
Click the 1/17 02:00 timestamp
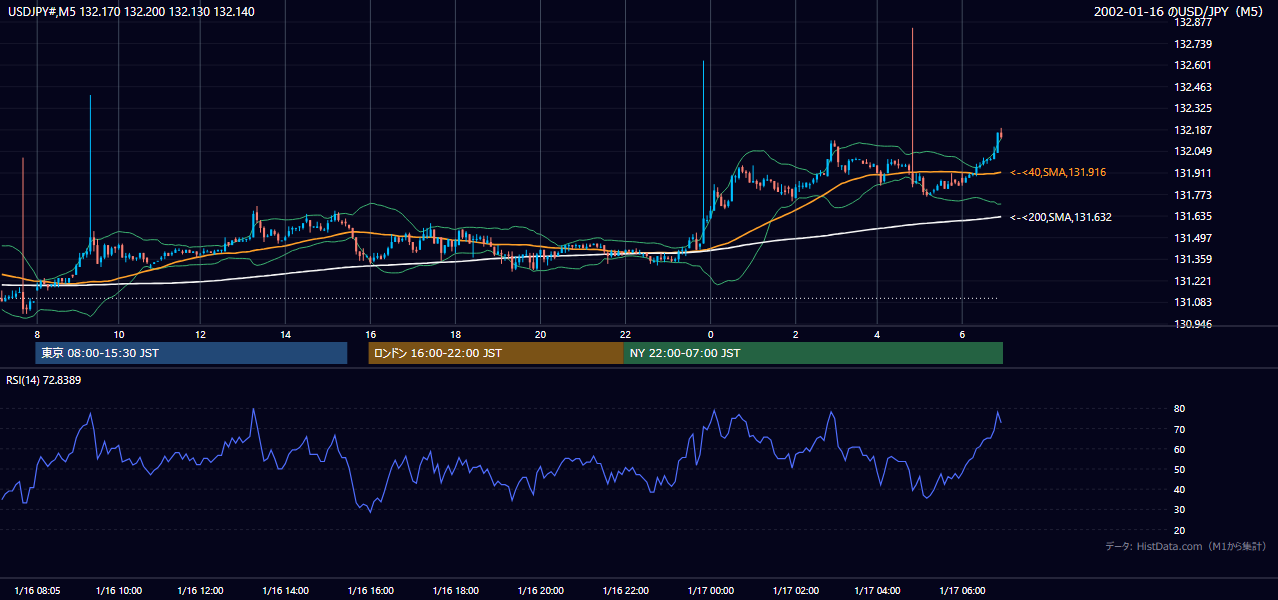tap(796, 590)
